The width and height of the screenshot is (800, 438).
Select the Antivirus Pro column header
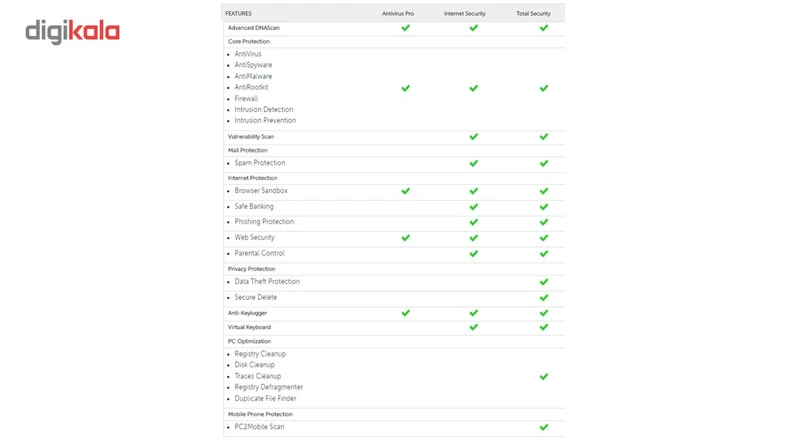398,14
